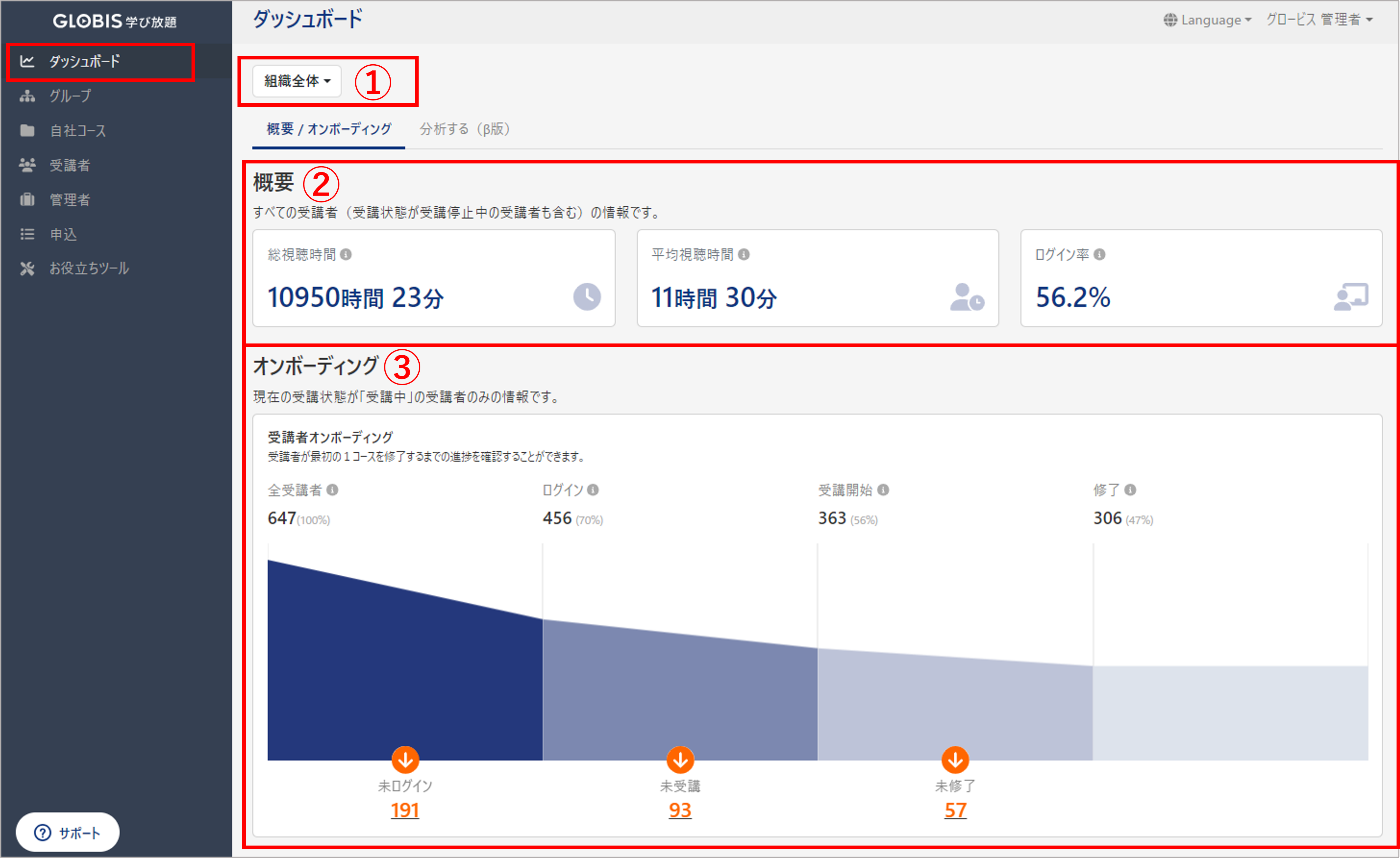
Task: Click orange arrow above 未ログイン
Action: pyautogui.click(x=405, y=759)
